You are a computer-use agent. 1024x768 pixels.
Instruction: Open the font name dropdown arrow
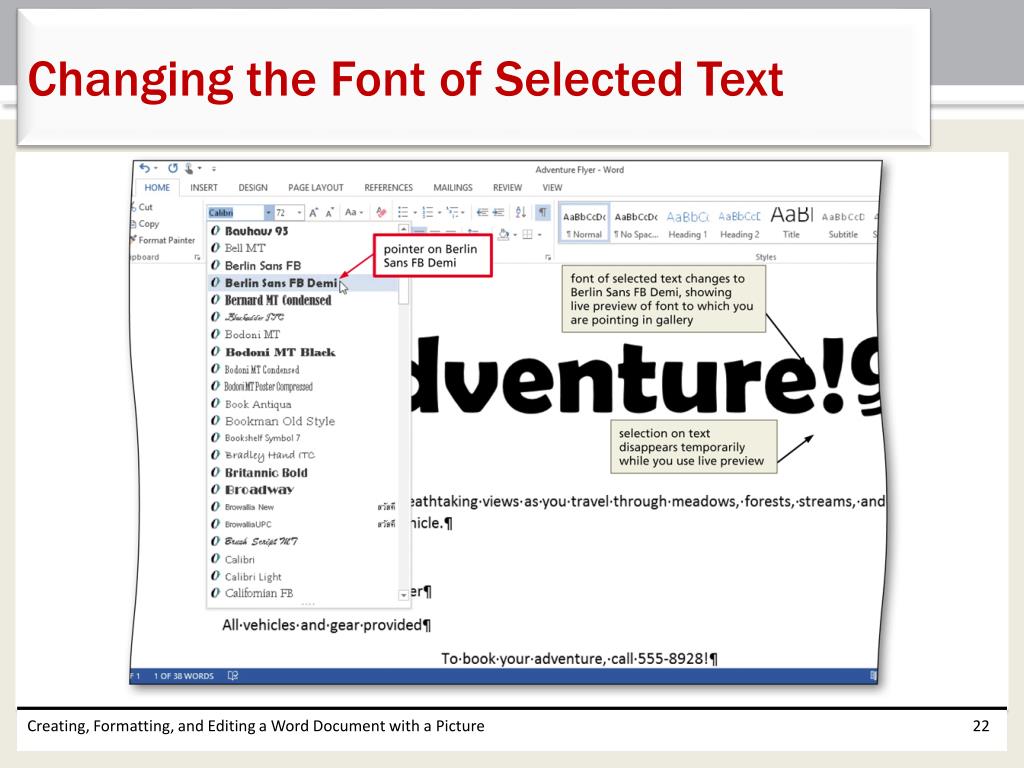click(268, 213)
